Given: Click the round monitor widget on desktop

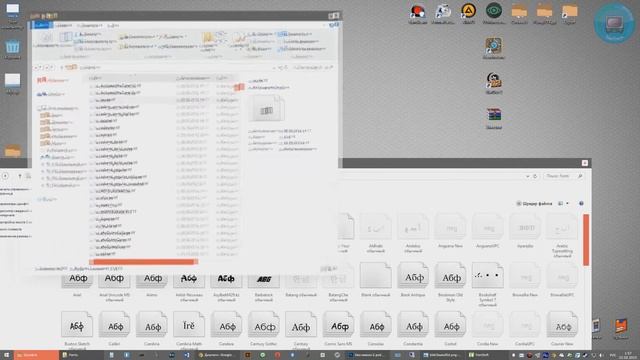Looking at the screenshot, I should [613, 24].
